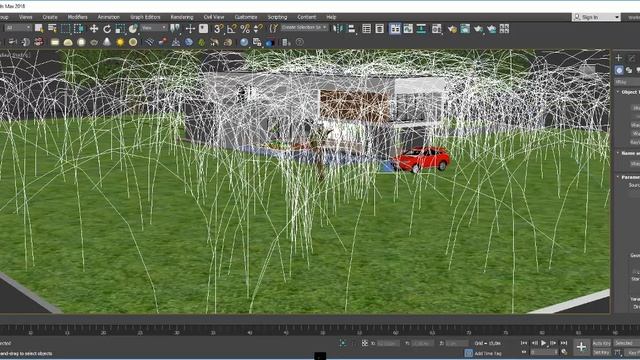This screenshot has height=360, width=640.
Task: Open the Material Editor icon
Action: pyautogui.click(x=436, y=29)
